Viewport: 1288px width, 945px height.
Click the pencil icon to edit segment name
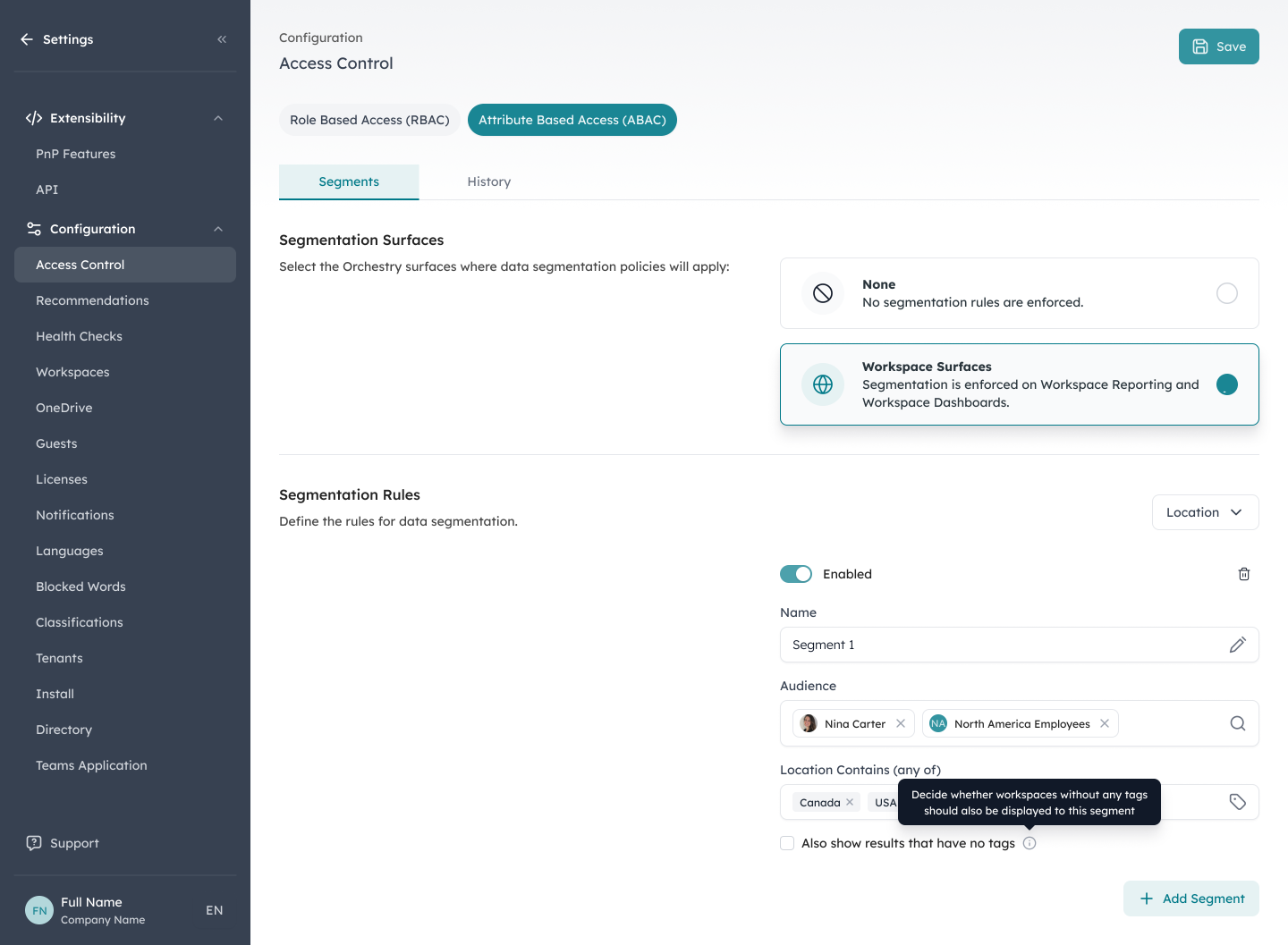click(1238, 645)
